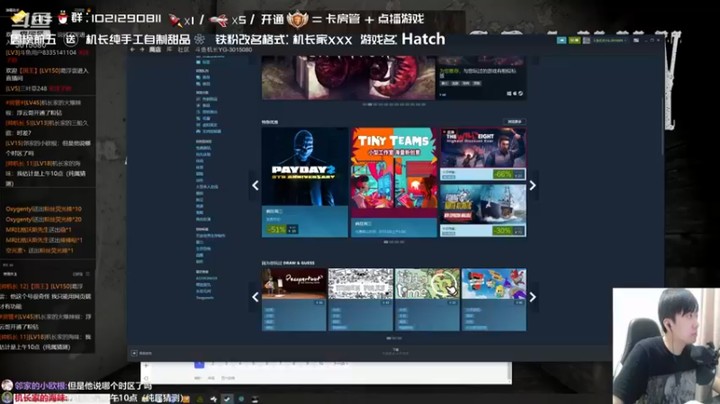
Task: Expand the account name dropdown
Action: tap(609, 40)
